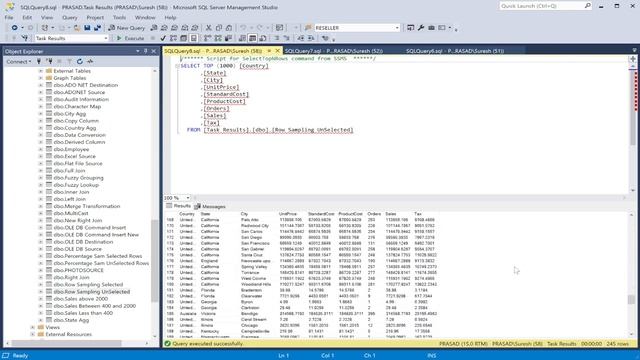Open the File menu

tap(9, 18)
